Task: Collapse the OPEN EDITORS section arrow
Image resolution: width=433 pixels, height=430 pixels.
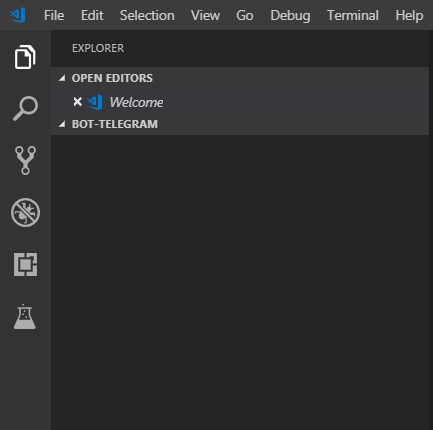Action: 62,78
